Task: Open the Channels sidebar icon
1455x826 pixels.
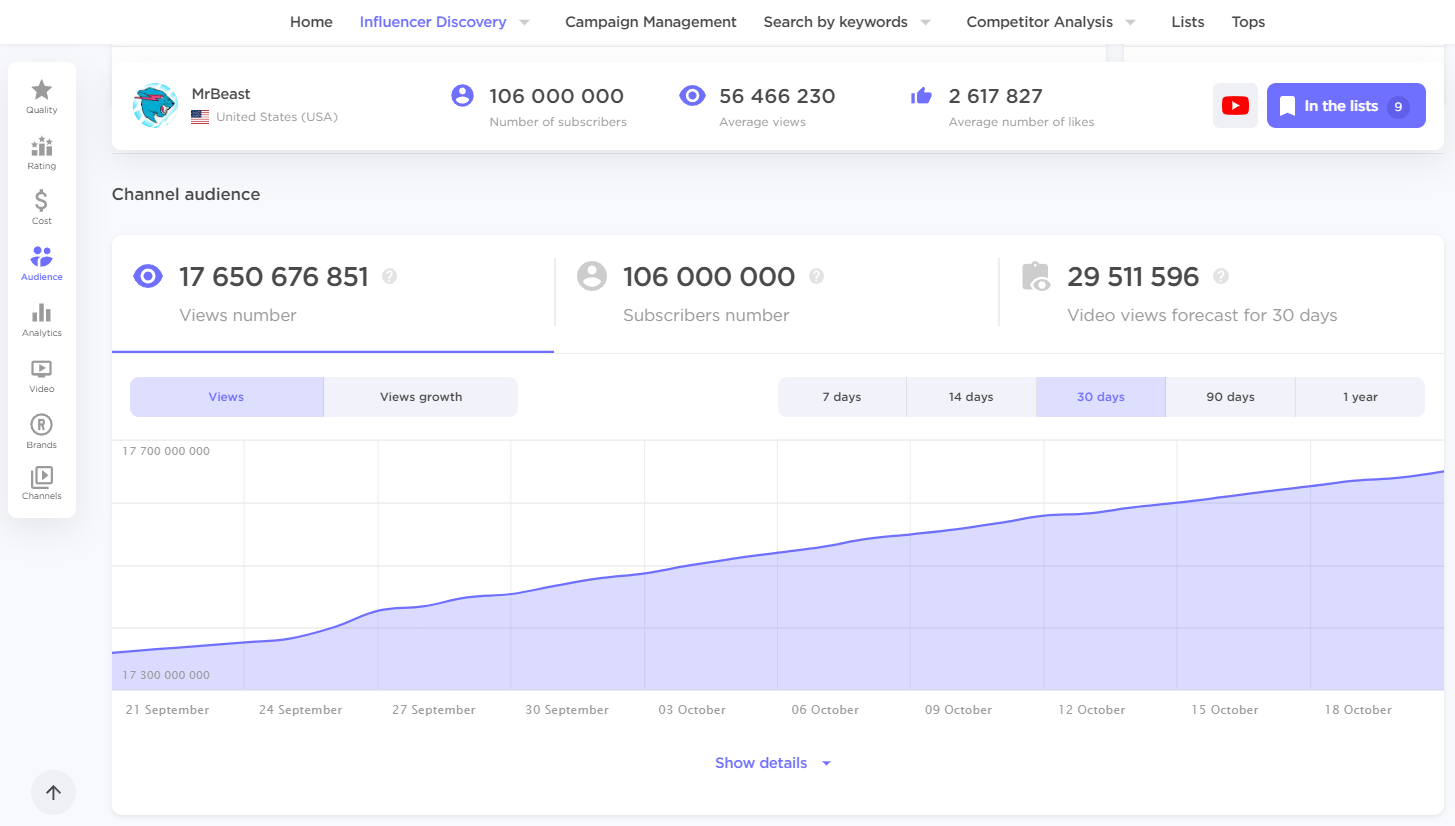Action: [x=41, y=477]
